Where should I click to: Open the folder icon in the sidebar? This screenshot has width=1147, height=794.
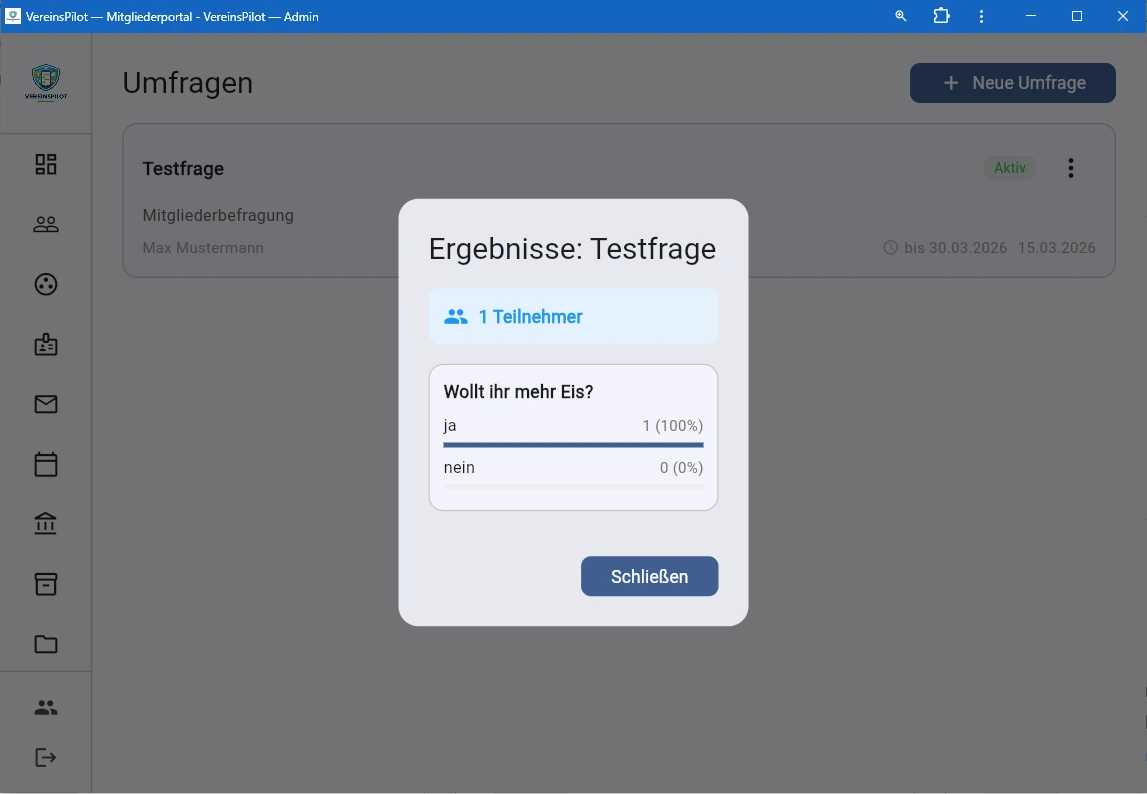[45, 644]
